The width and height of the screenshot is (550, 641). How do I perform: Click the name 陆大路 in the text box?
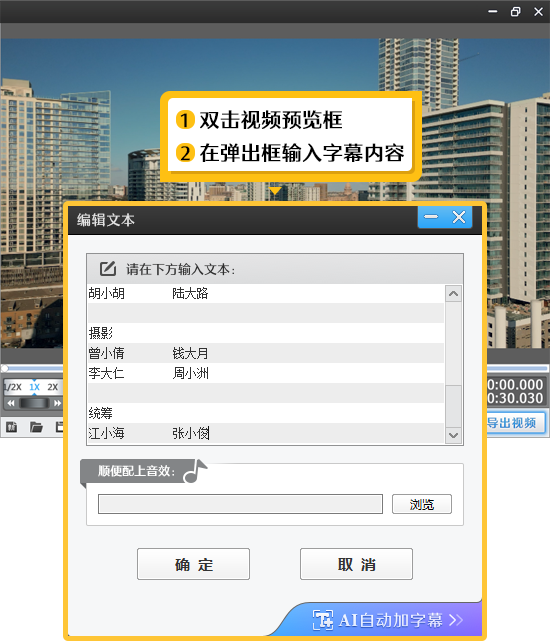190,293
